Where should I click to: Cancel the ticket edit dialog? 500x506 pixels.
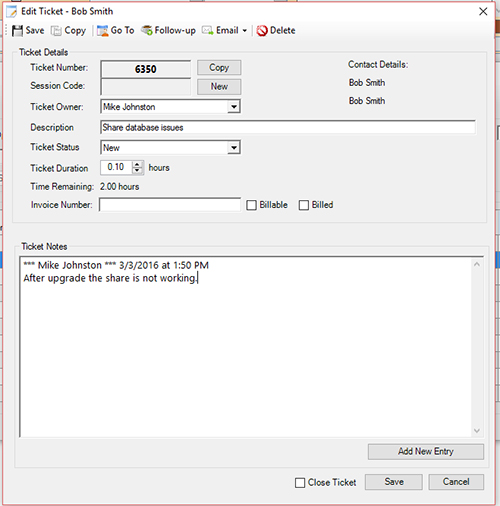click(x=456, y=482)
